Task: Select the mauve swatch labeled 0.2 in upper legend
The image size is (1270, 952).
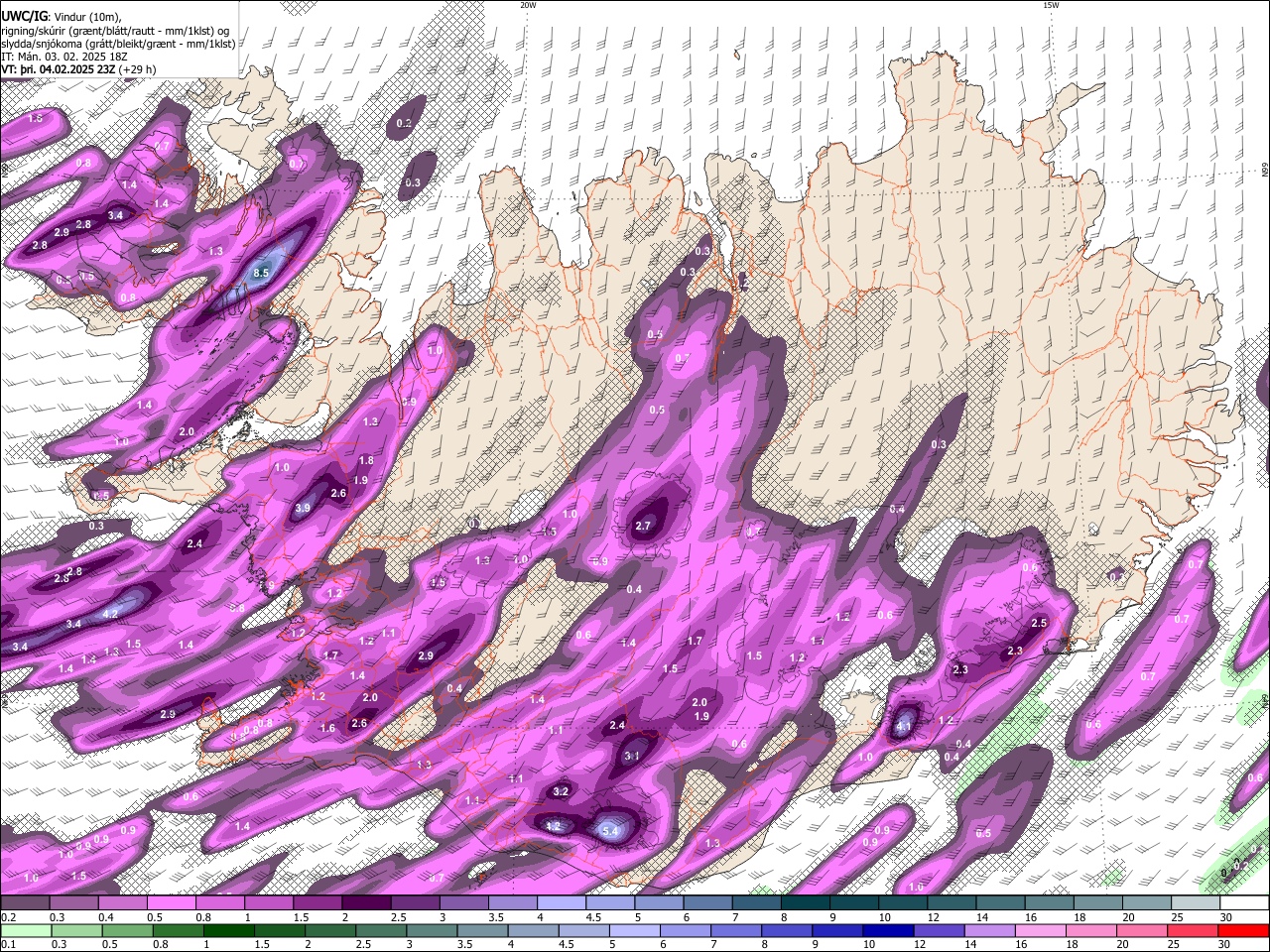Action: coord(25,902)
